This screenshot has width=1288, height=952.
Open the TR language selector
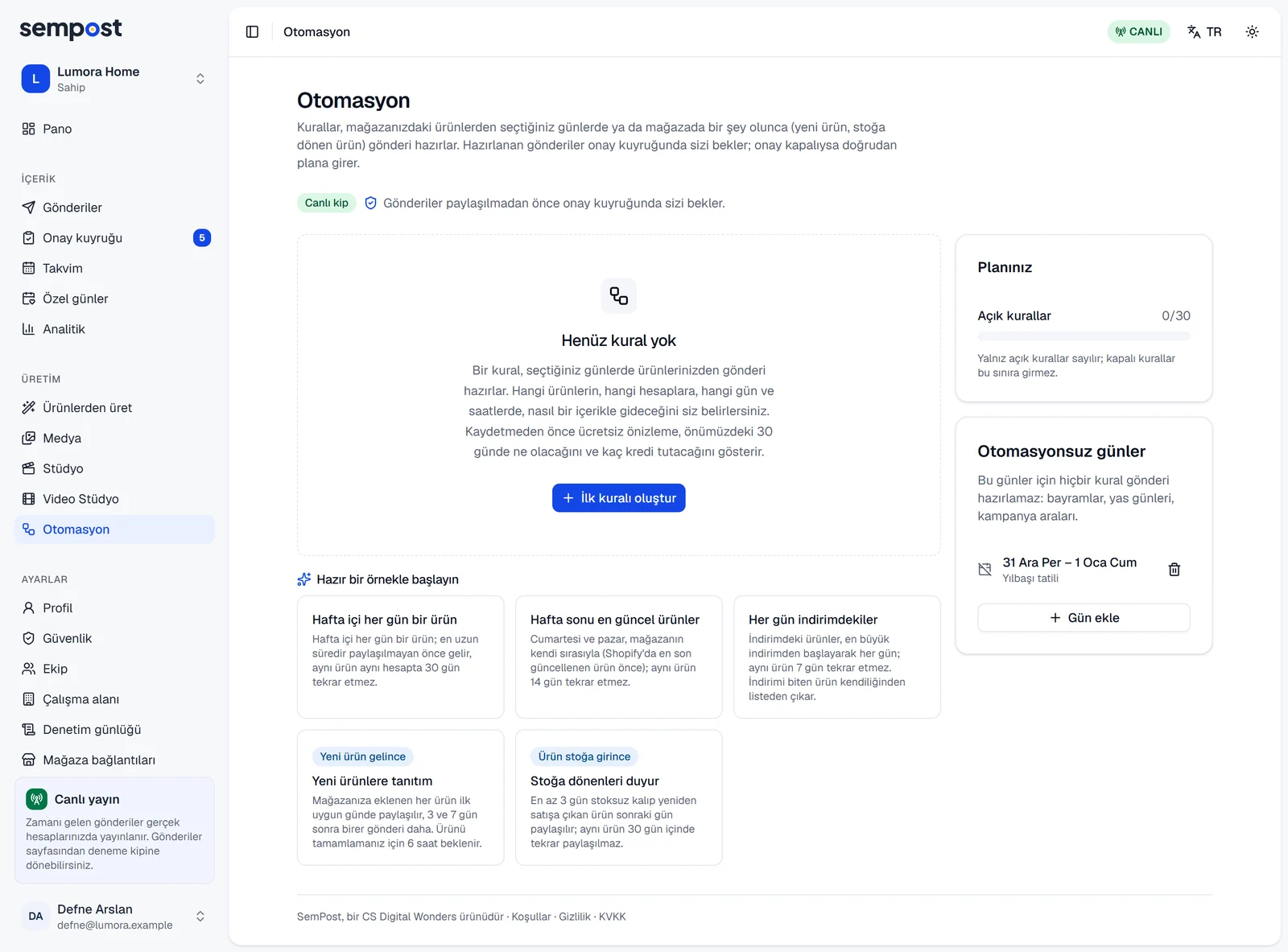pyautogui.click(x=1204, y=31)
